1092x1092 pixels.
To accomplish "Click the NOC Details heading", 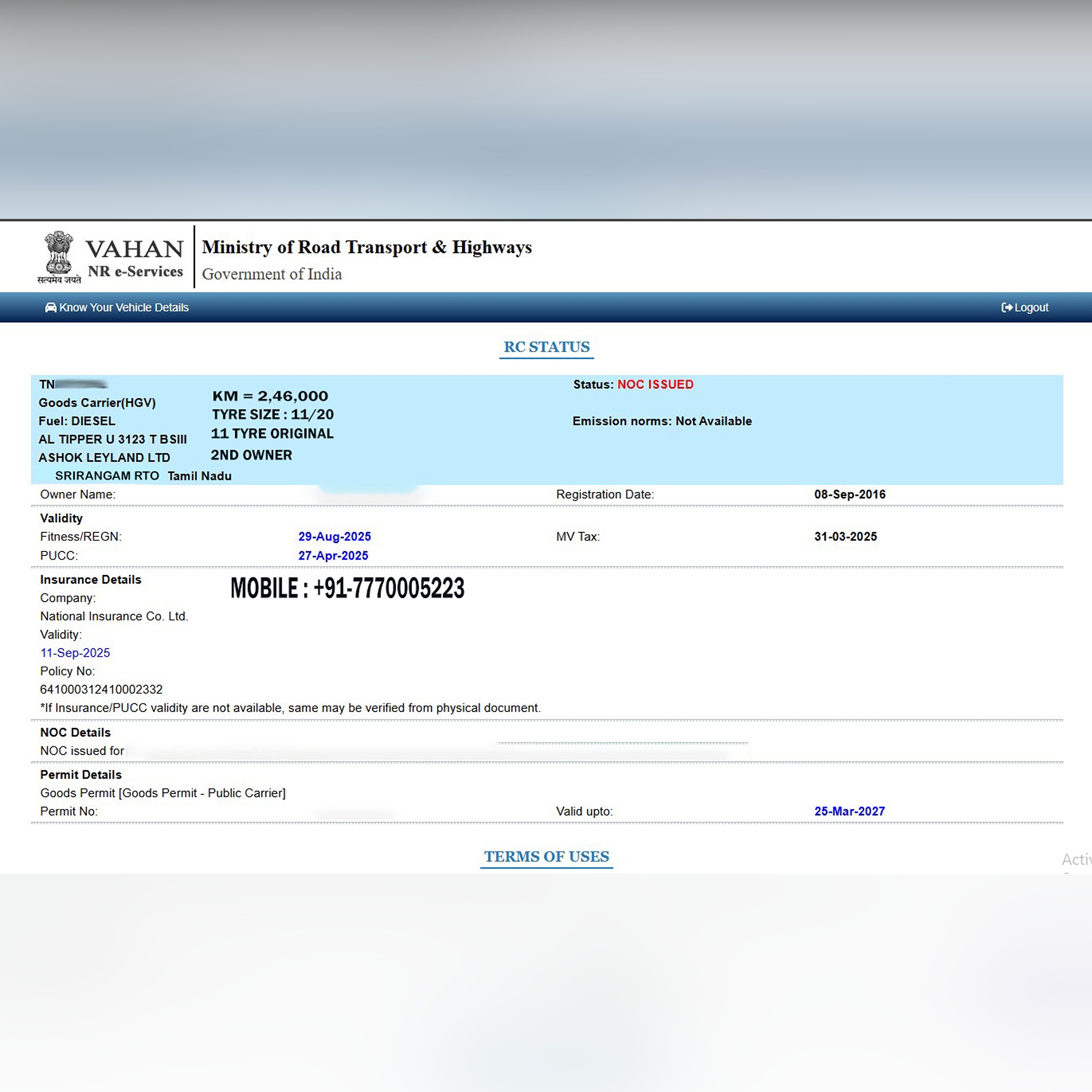I will point(75,733).
